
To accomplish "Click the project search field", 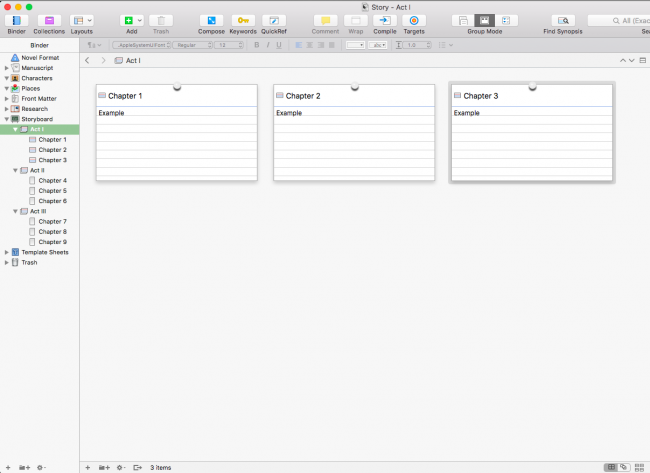I will click(x=619, y=20).
